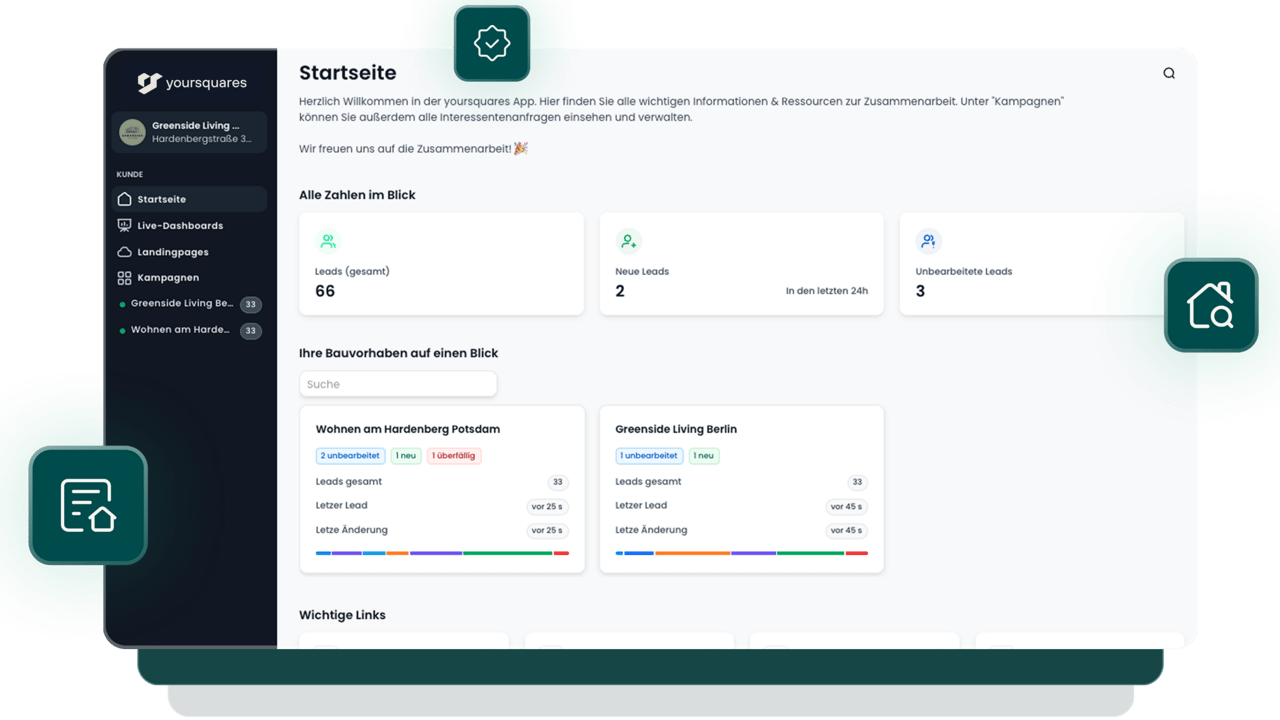Open Live-Dashboards menu item
The width and height of the screenshot is (1280, 720).
[189, 225]
